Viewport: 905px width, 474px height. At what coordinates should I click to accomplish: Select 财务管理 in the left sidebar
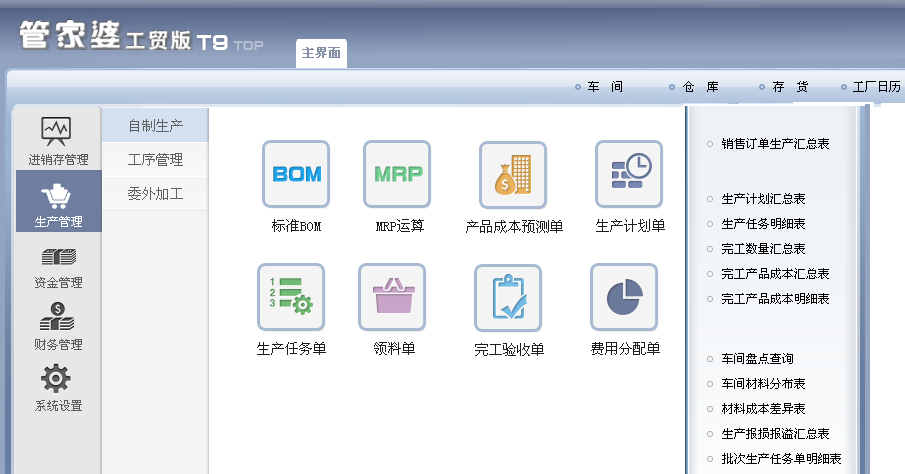58,327
